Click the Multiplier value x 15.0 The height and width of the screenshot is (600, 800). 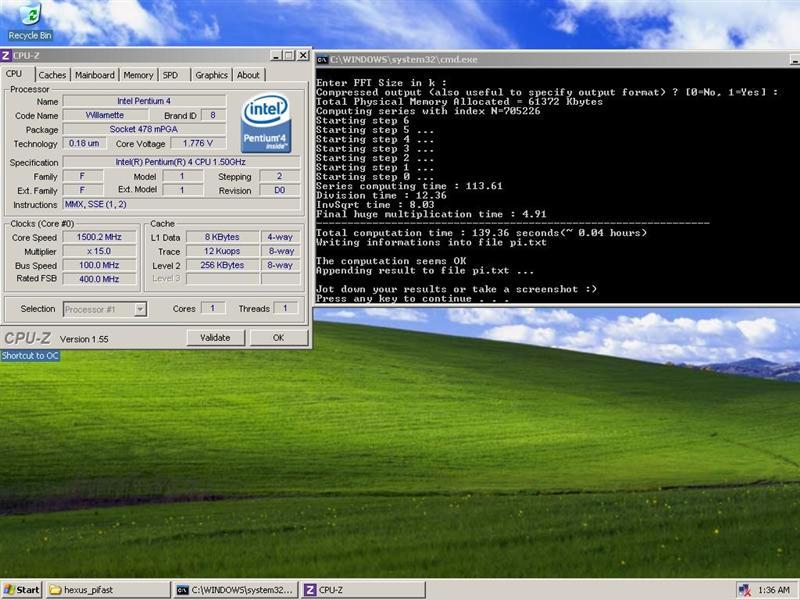[x=99, y=251]
